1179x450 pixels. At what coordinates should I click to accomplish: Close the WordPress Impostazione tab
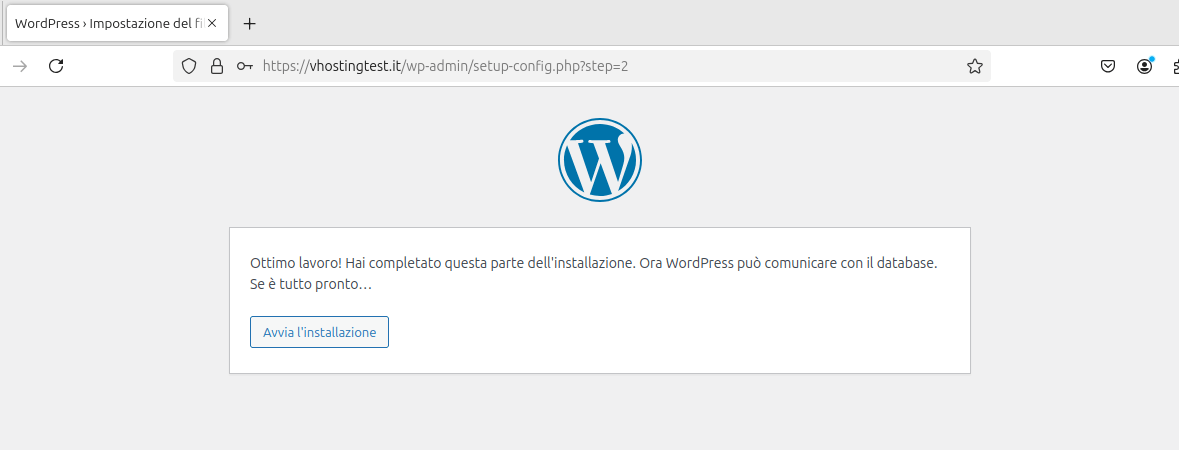pos(212,23)
